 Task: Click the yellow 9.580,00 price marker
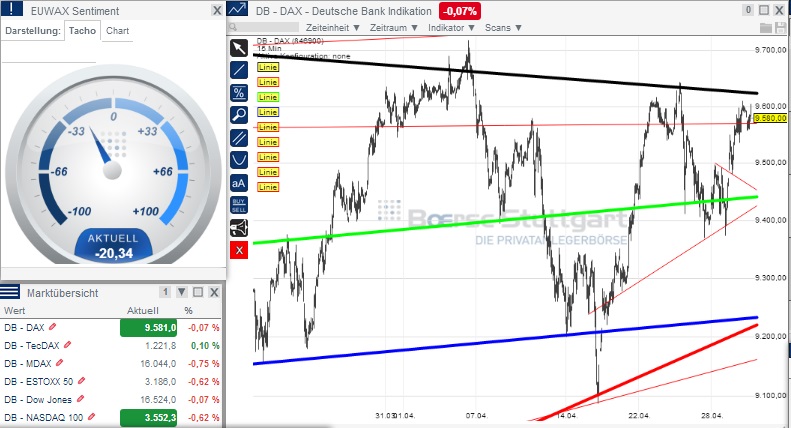(770, 118)
